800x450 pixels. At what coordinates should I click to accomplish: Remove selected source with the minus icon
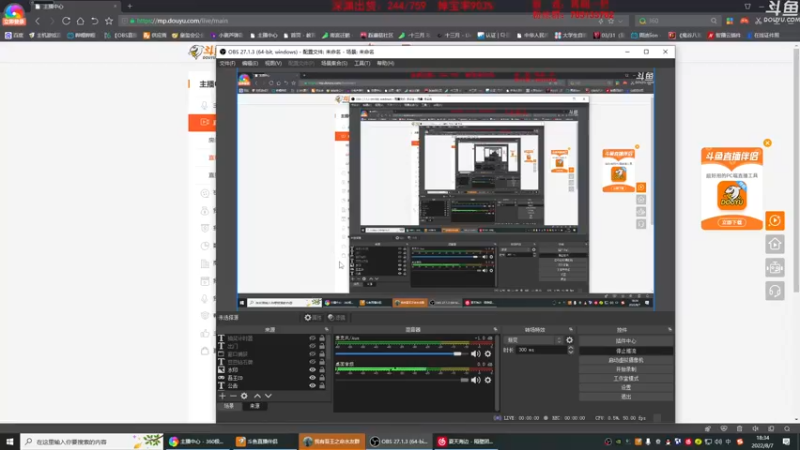click(233, 396)
